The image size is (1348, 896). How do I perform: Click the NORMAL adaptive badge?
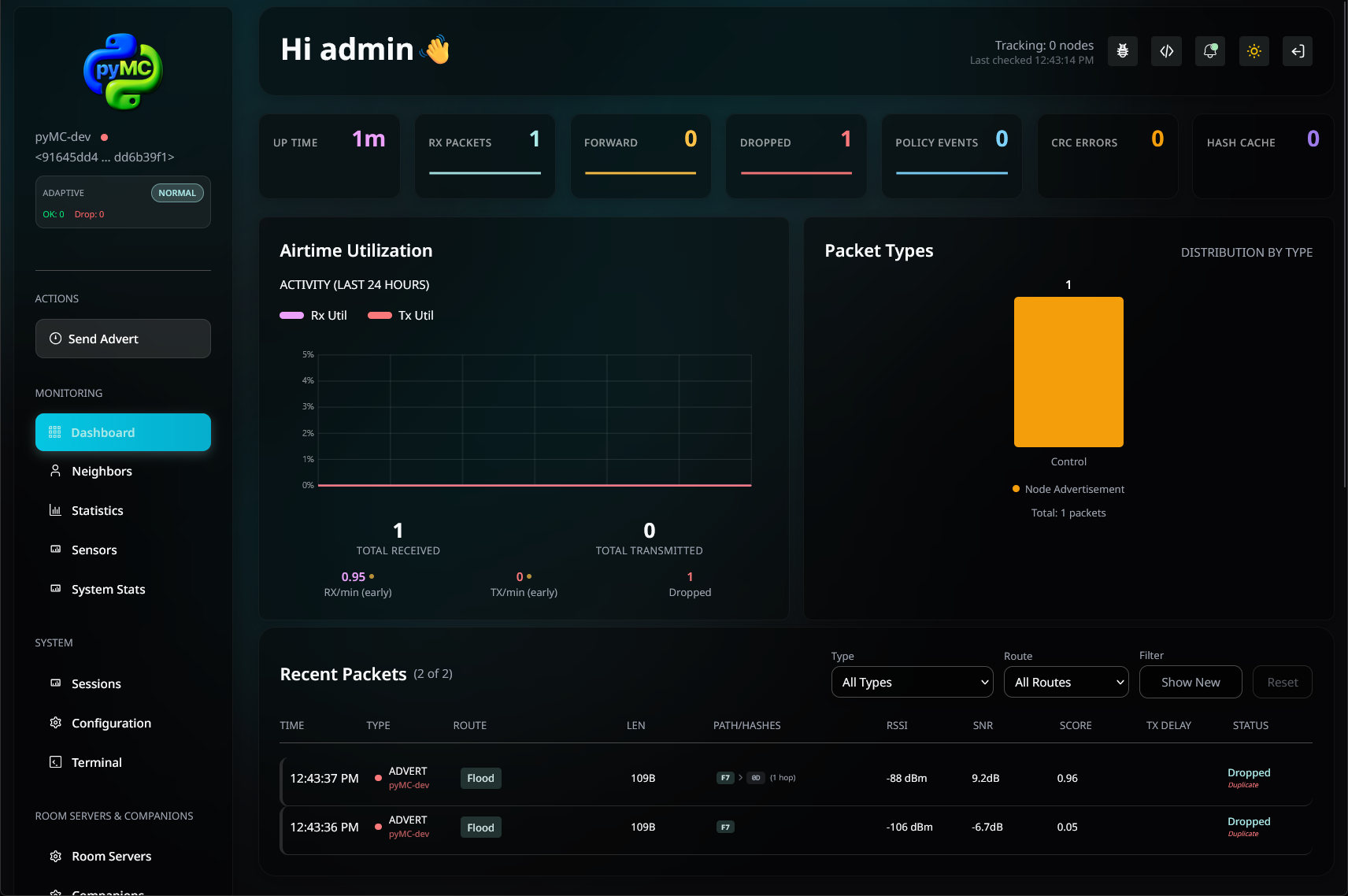tap(177, 193)
